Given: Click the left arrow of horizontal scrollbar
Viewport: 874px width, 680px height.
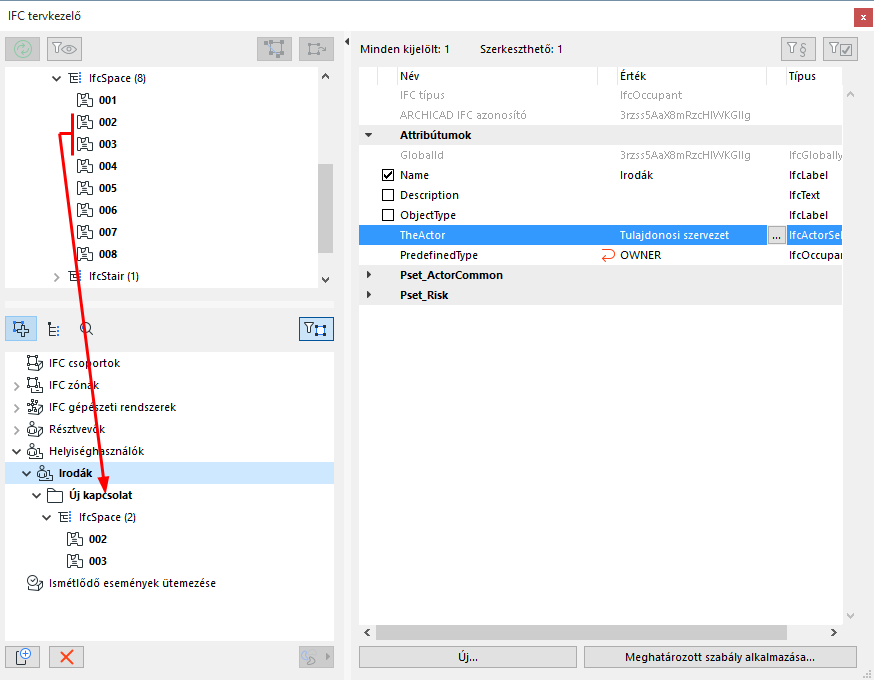Looking at the screenshot, I should click(x=367, y=632).
